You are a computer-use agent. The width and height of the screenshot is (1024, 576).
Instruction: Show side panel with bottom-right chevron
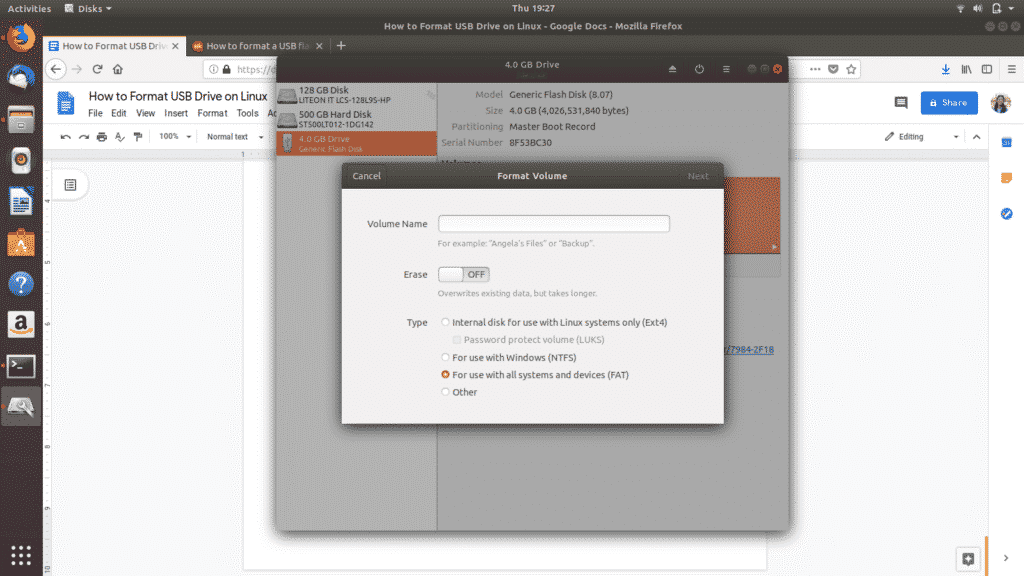pyautogui.click(x=1006, y=558)
